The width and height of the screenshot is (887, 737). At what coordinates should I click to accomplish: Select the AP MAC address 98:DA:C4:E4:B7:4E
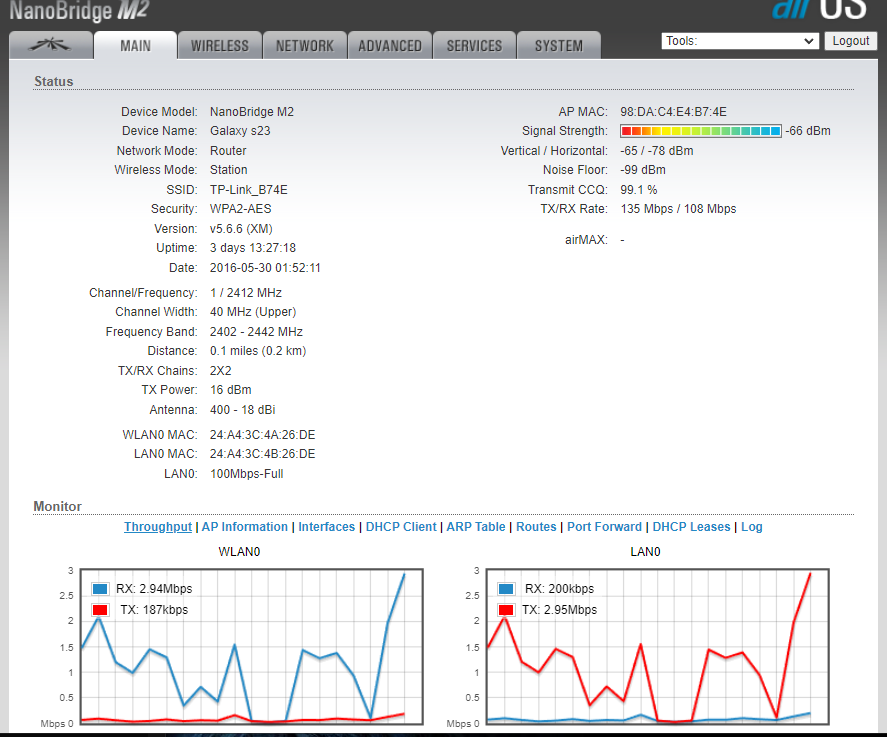pyautogui.click(x=673, y=112)
